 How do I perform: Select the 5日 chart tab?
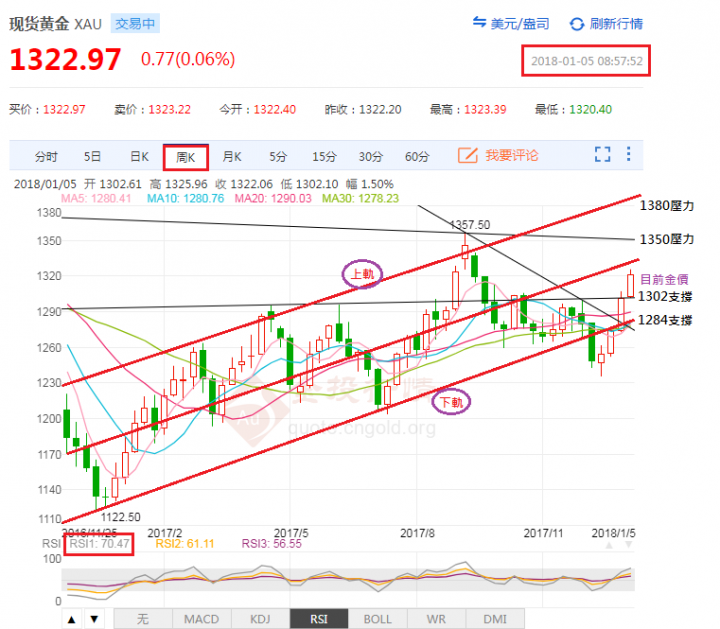(x=92, y=157)
